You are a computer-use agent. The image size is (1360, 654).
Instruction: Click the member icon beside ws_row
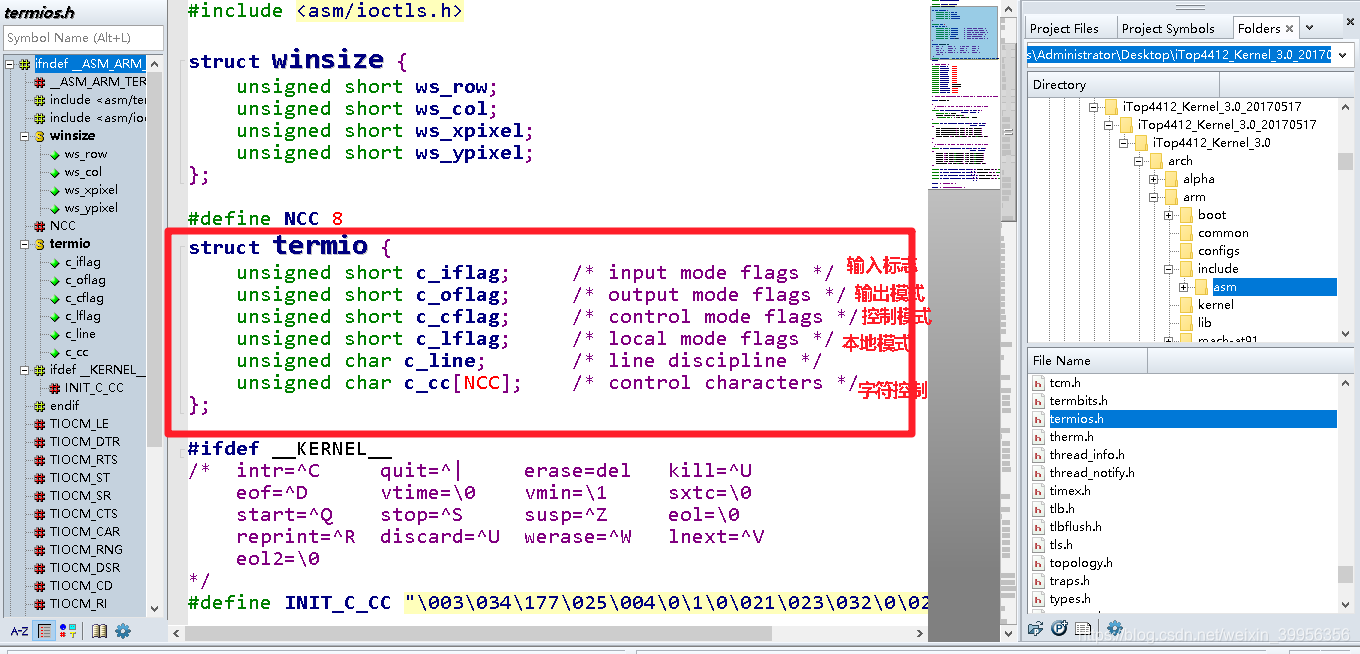coord(55,154)
